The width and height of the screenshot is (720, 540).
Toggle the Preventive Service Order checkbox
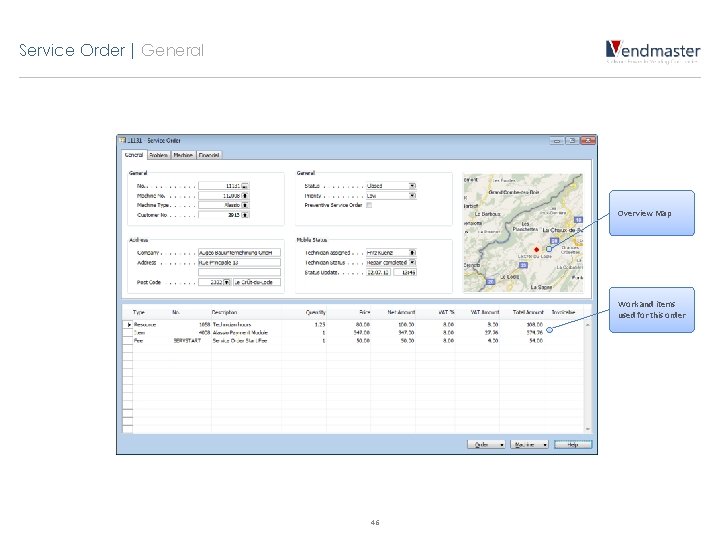(x=369, y=205)
